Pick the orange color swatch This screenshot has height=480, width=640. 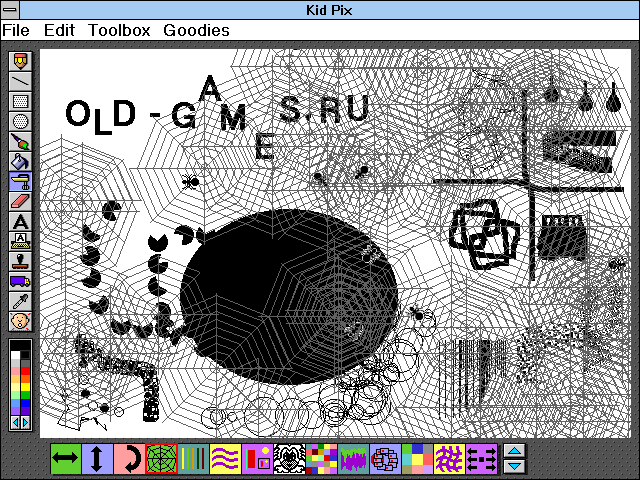pyautogui.click(x=25, y=379)
